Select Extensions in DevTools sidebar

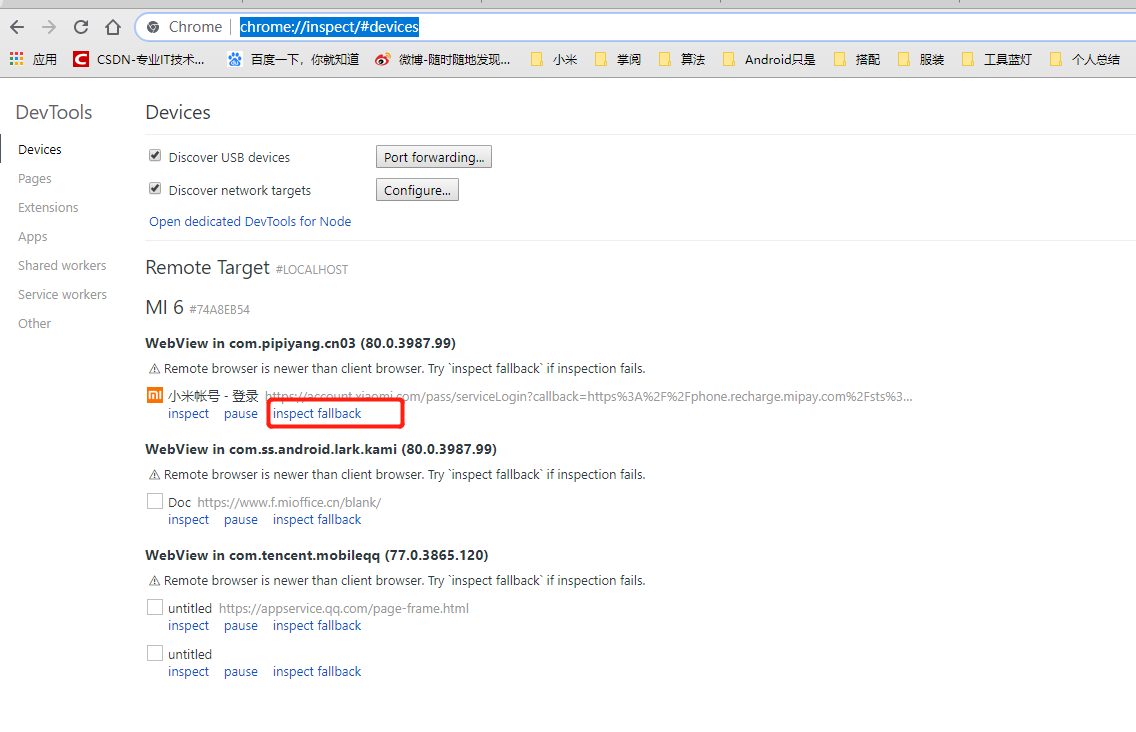coord(48,207)
